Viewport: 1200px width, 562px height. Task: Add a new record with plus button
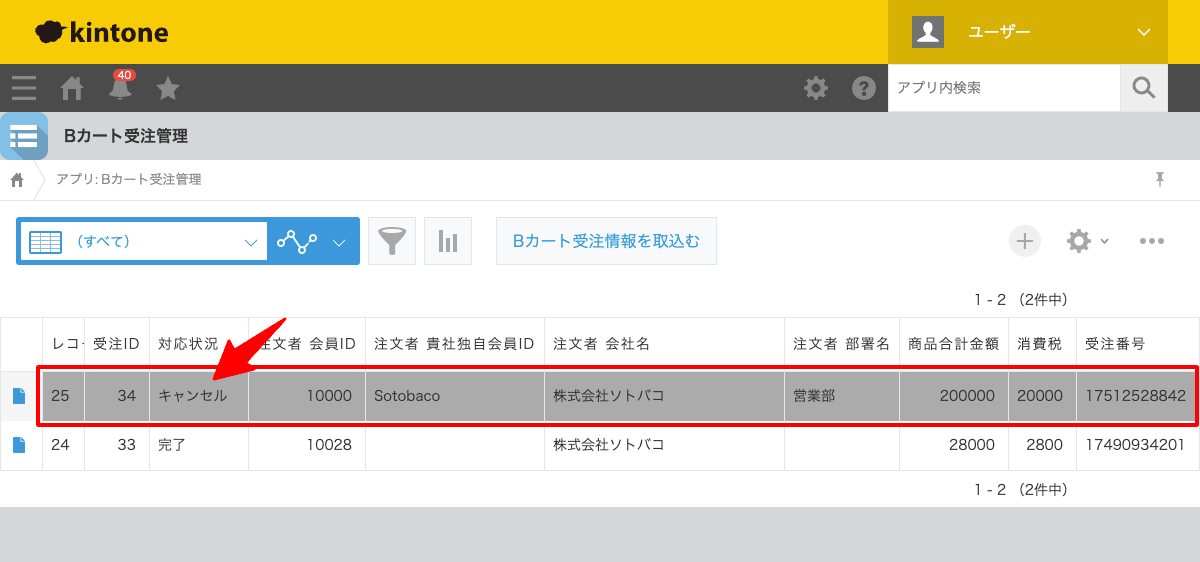[1024, 241]
